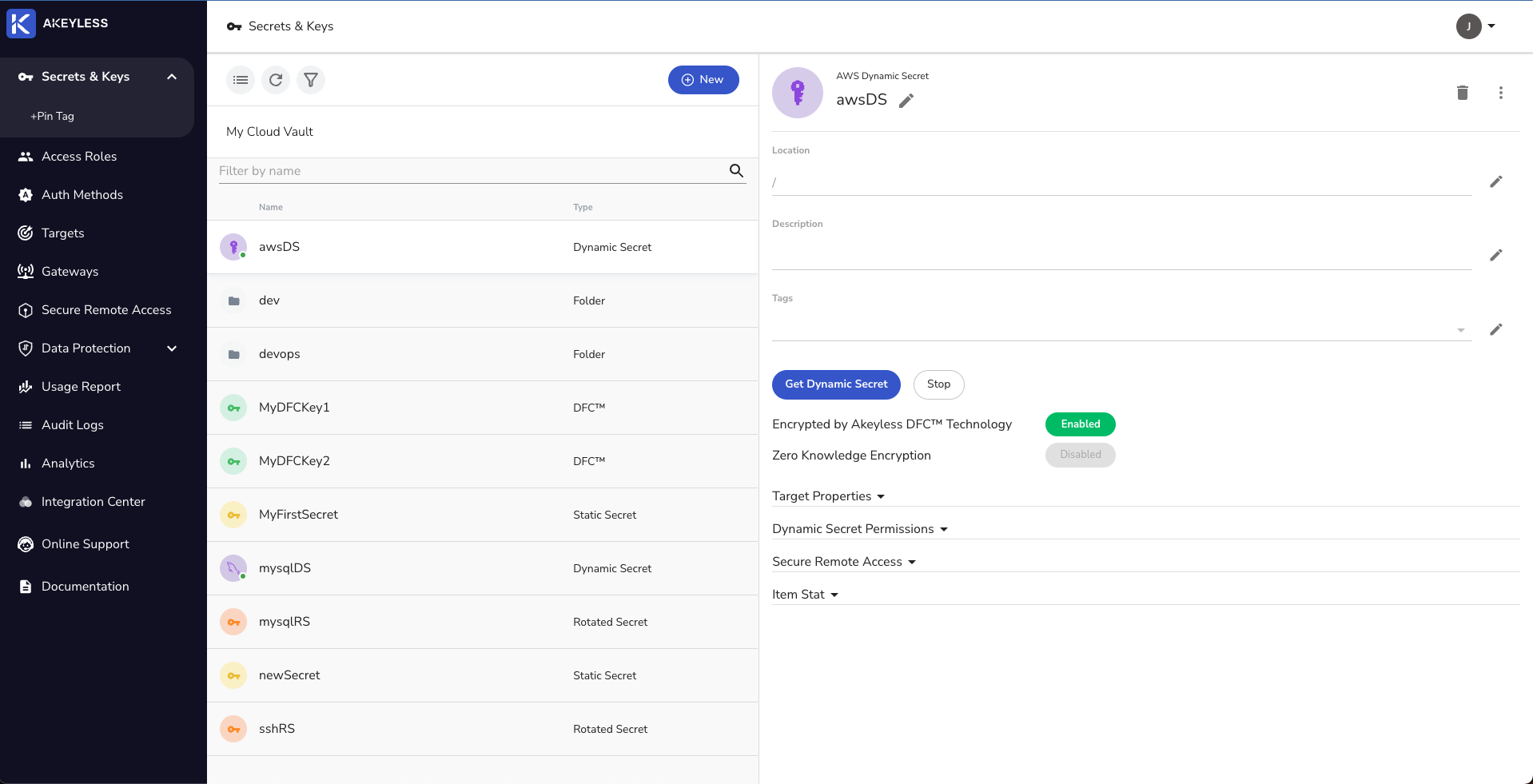The height and width of the screenshot is (784, 1533).
Task: Open the devops folder name
Action: tap(280, 354)
